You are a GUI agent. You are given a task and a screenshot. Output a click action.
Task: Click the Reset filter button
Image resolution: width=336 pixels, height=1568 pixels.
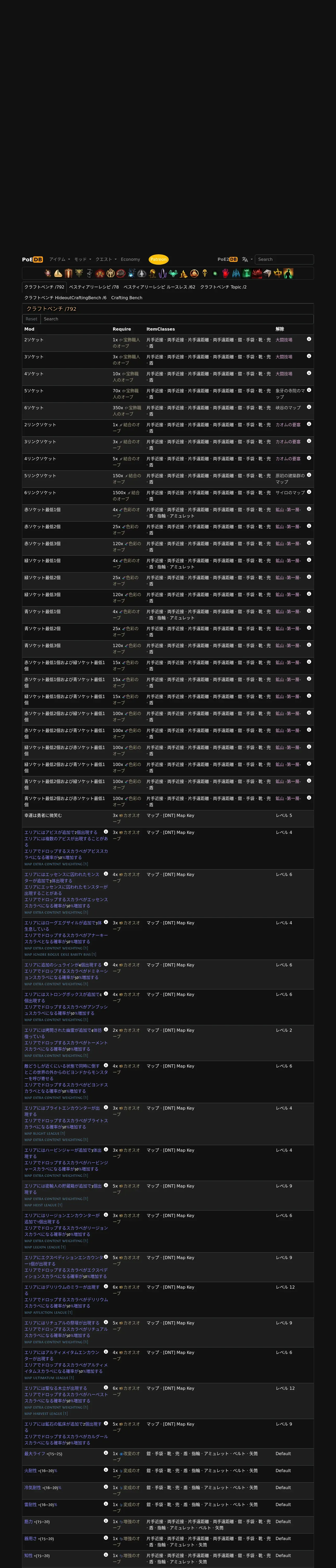(31, 319)
